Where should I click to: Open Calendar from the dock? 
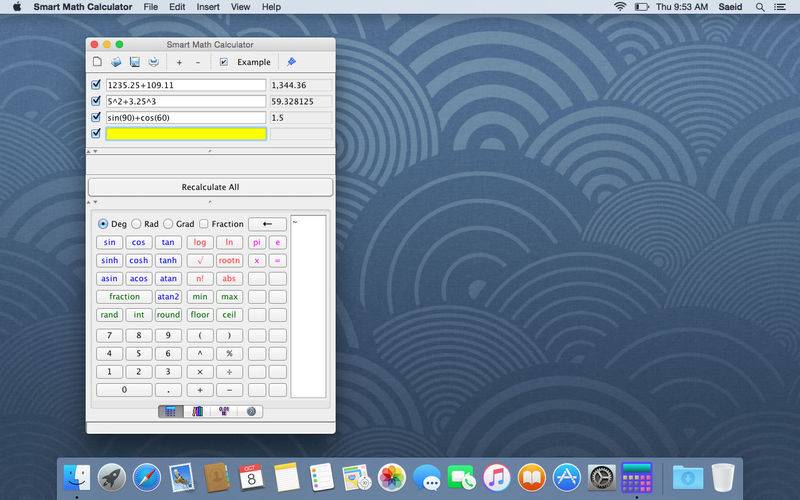251,478
